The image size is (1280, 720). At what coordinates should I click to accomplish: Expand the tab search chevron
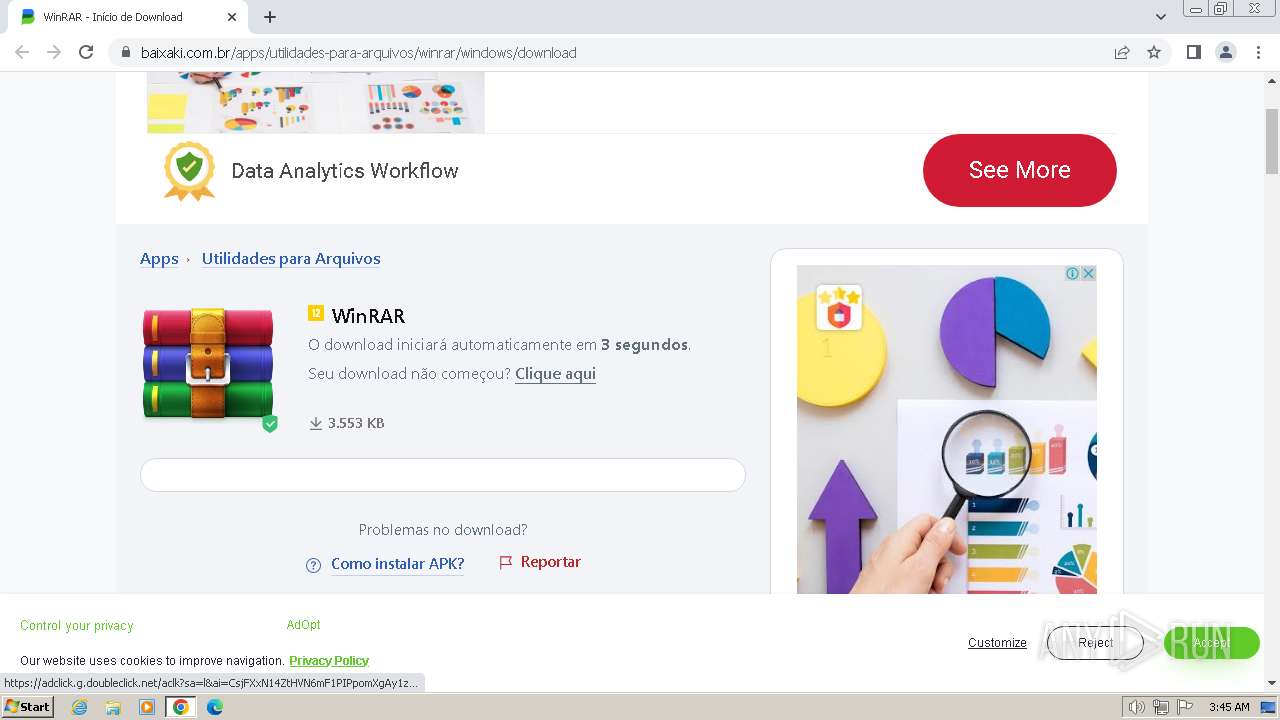[x=1161, y=17]
